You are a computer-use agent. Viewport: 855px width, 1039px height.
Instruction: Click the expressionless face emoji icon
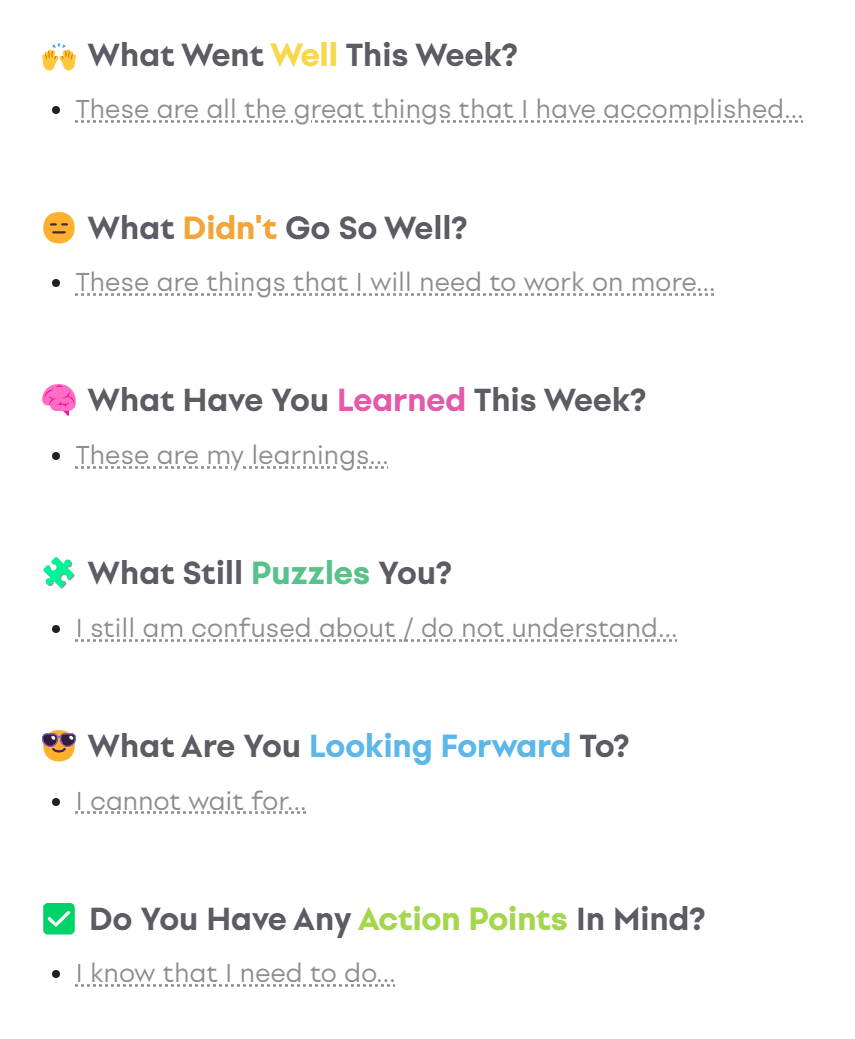59,228
